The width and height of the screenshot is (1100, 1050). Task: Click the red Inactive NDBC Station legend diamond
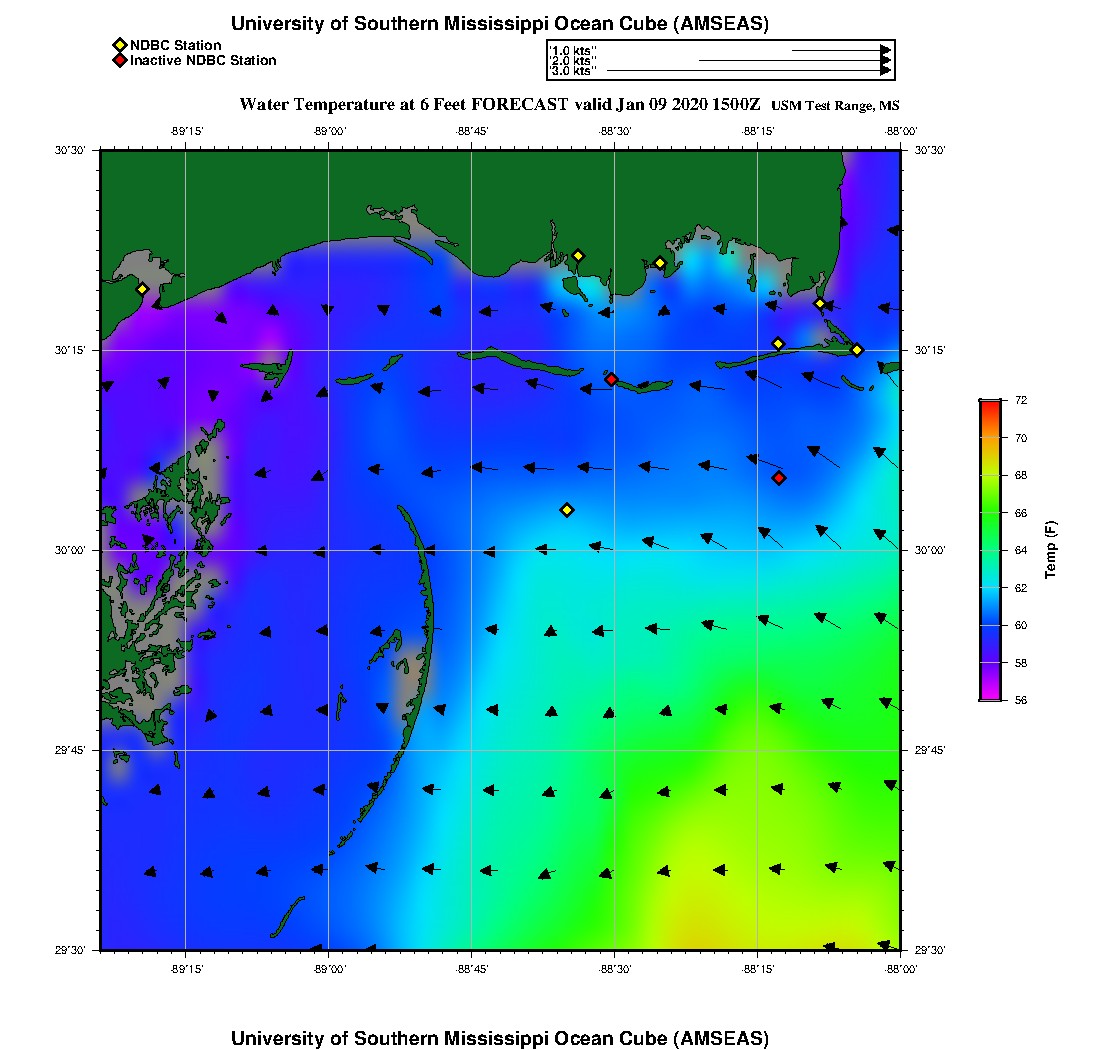[120, 60]
